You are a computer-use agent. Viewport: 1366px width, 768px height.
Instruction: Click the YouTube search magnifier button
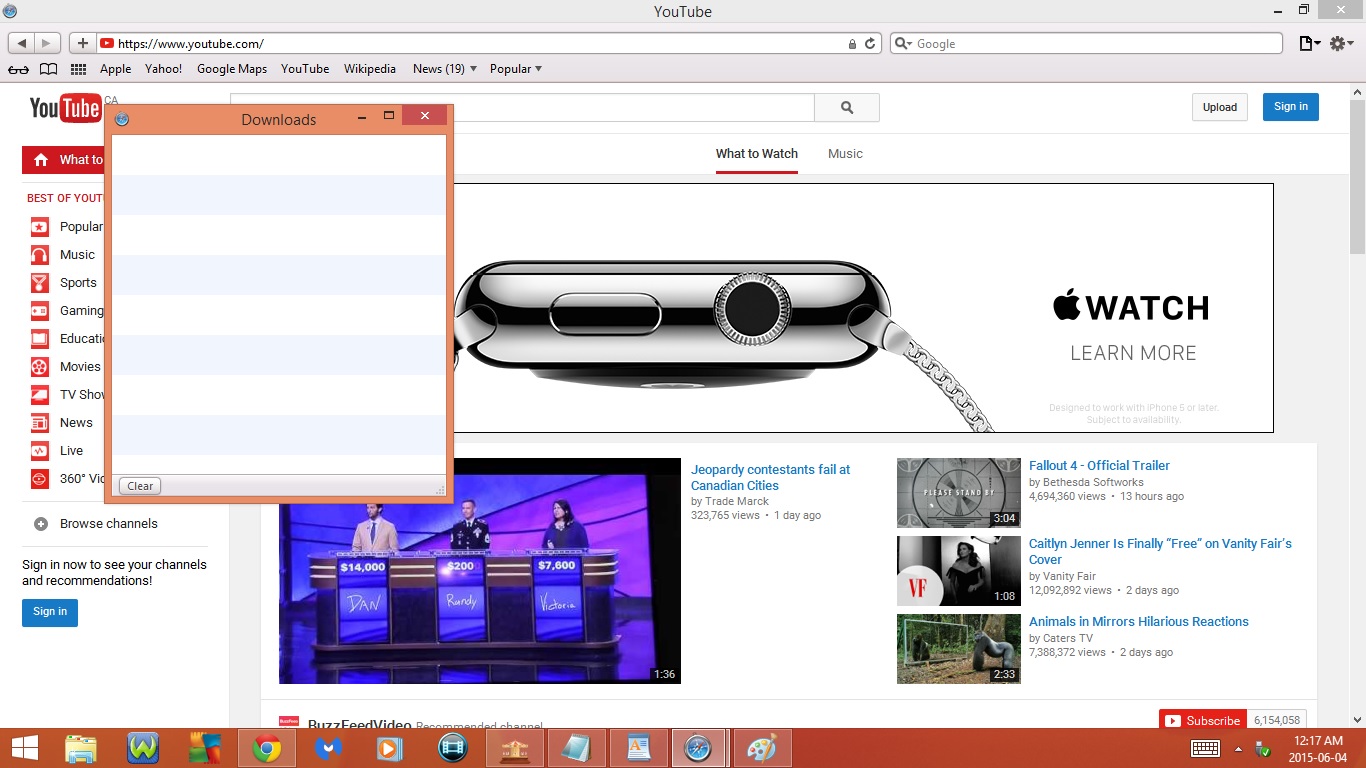[847, 107]
